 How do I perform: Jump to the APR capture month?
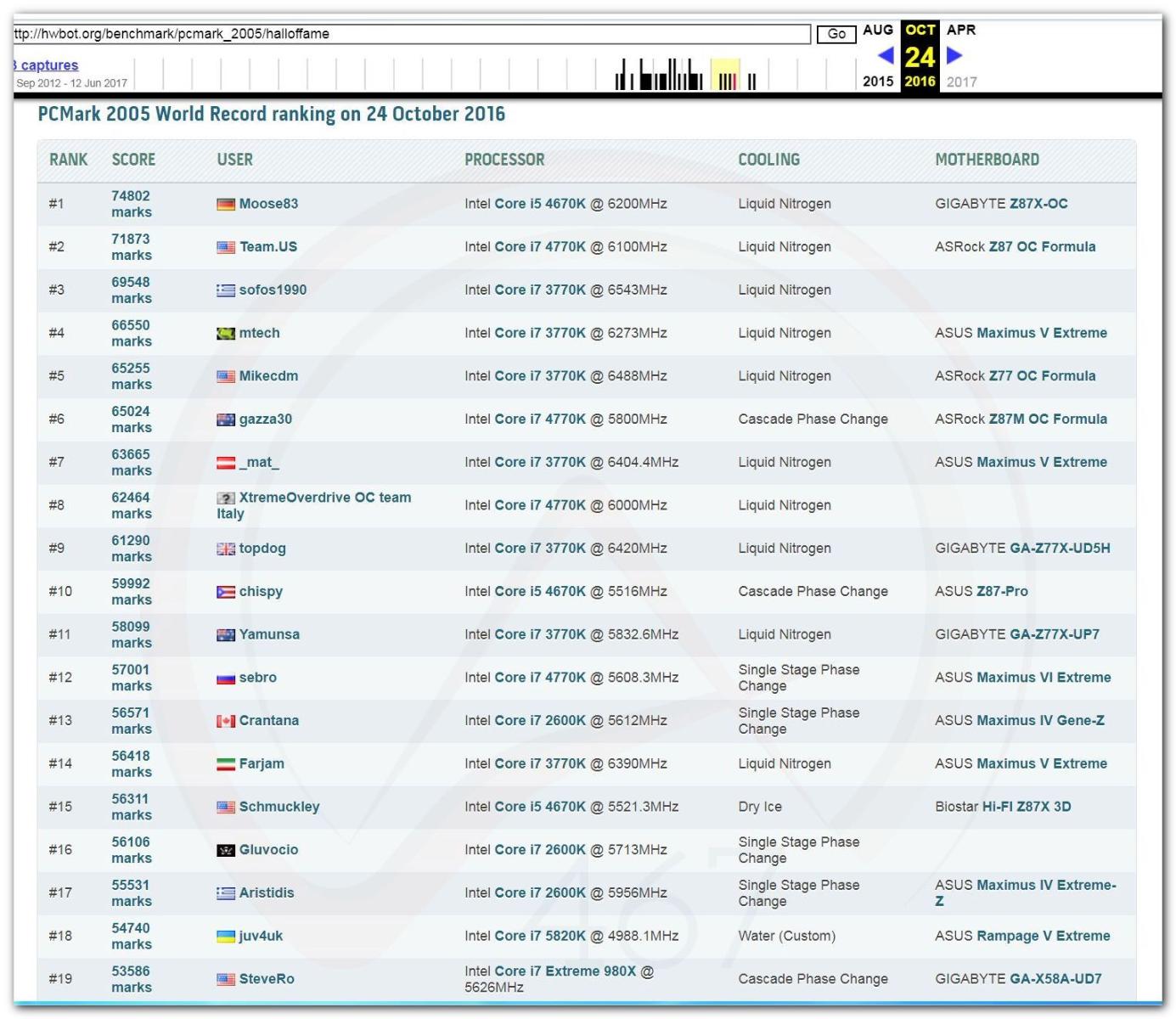point(961,30)
